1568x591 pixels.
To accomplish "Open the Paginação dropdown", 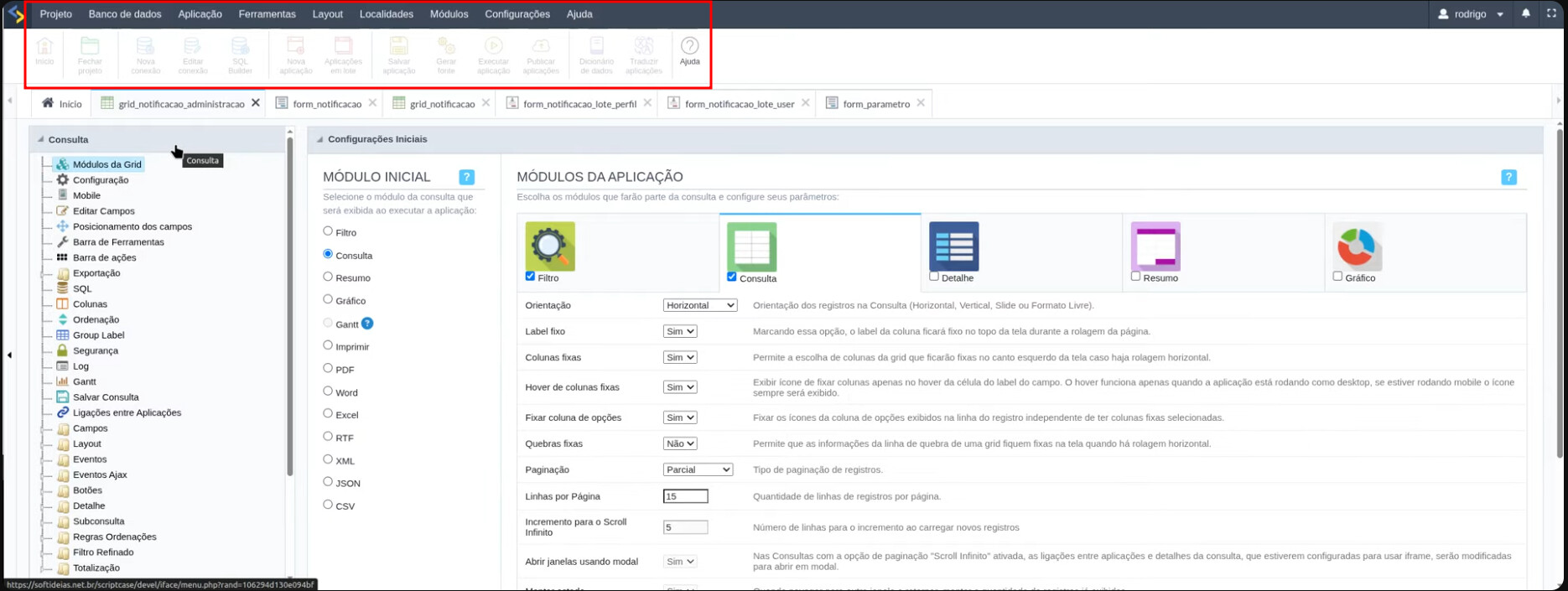I will (698, 469).
